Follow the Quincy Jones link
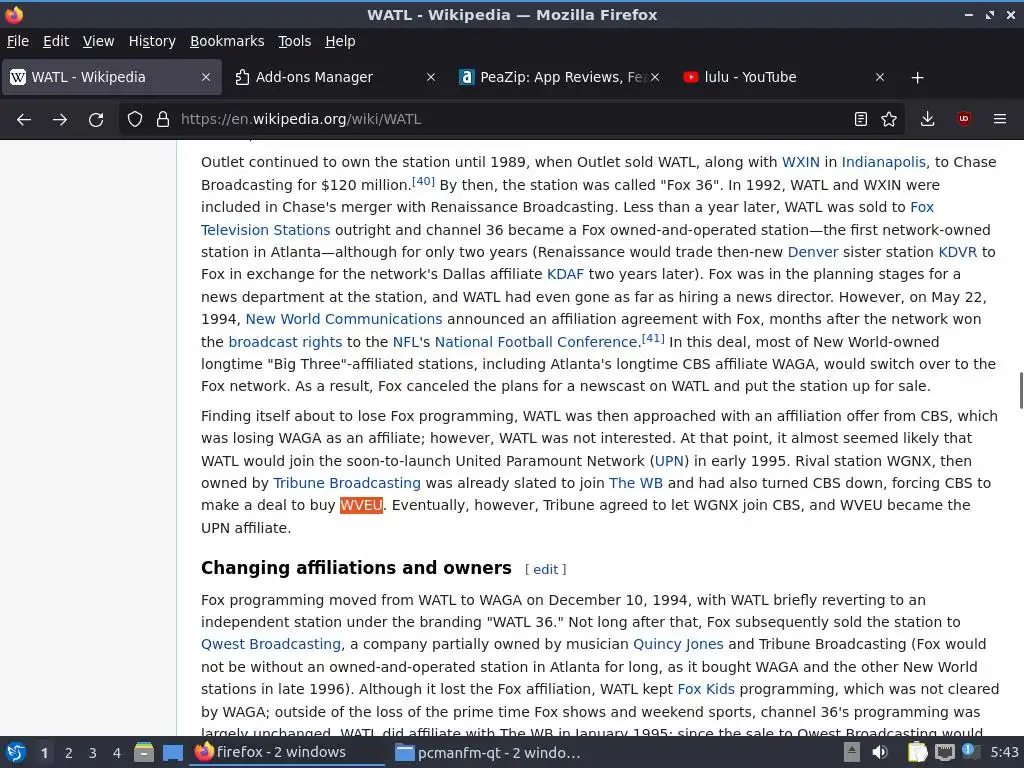Viewport: 1024px width, 768px height. pos(678,645)
